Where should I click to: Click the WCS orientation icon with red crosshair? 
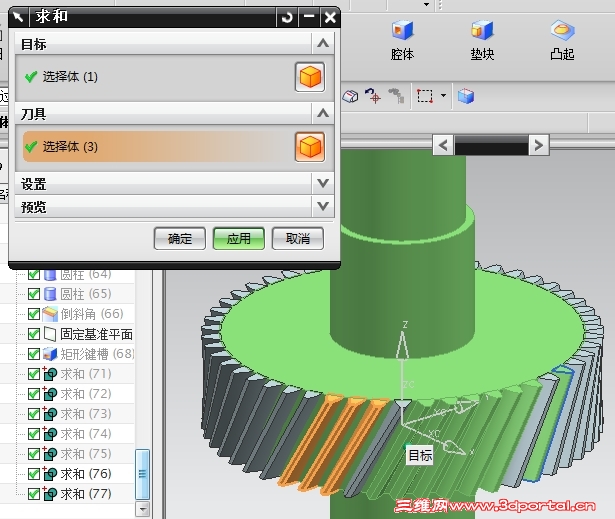click(x=373, y=95)
